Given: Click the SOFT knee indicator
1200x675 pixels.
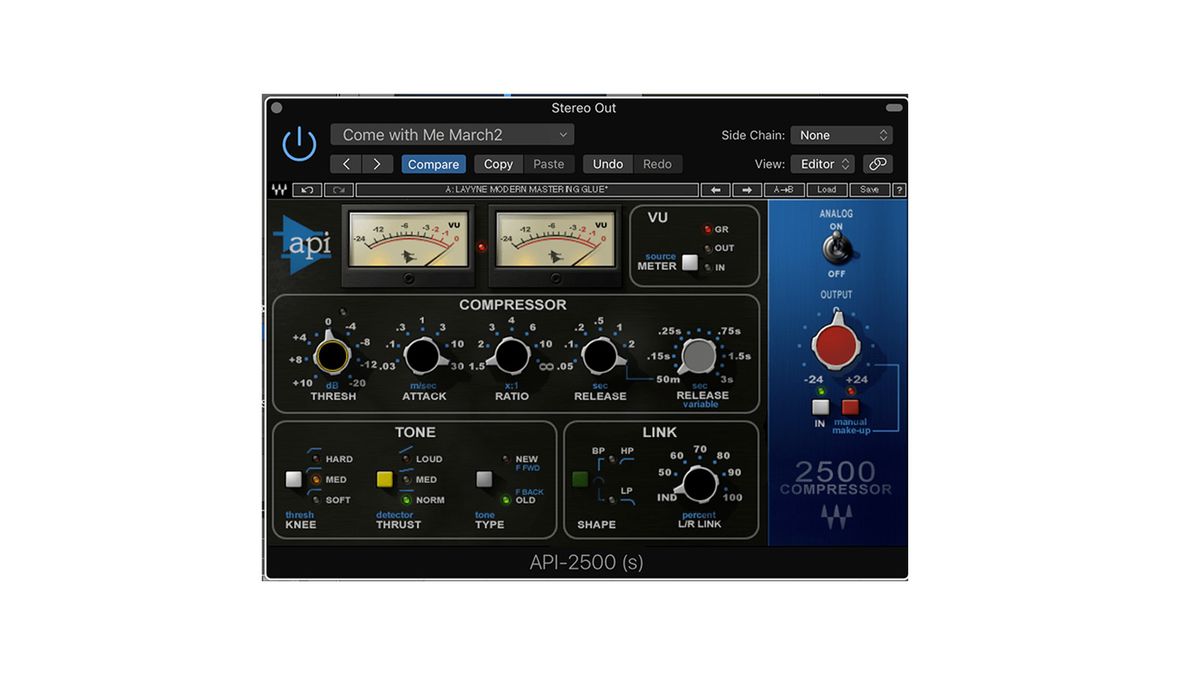Looking at the screenshot, I should 317,500.
